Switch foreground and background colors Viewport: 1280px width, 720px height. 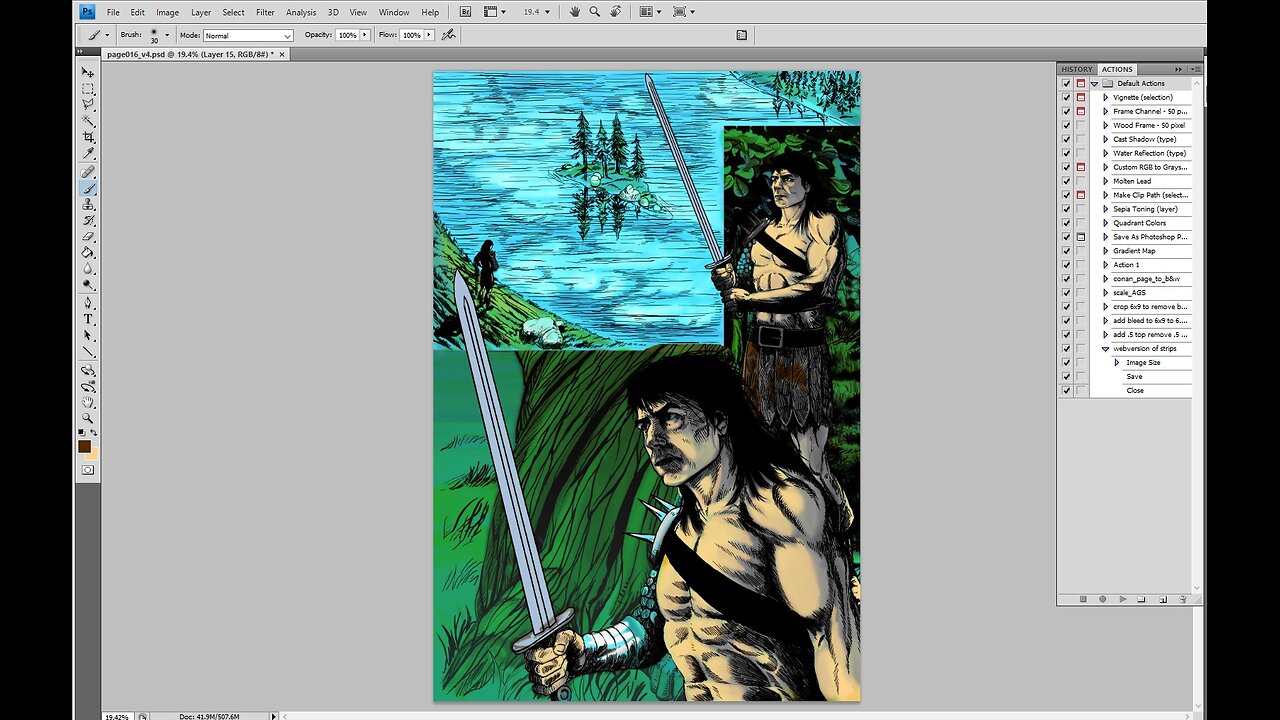[93, 432]
